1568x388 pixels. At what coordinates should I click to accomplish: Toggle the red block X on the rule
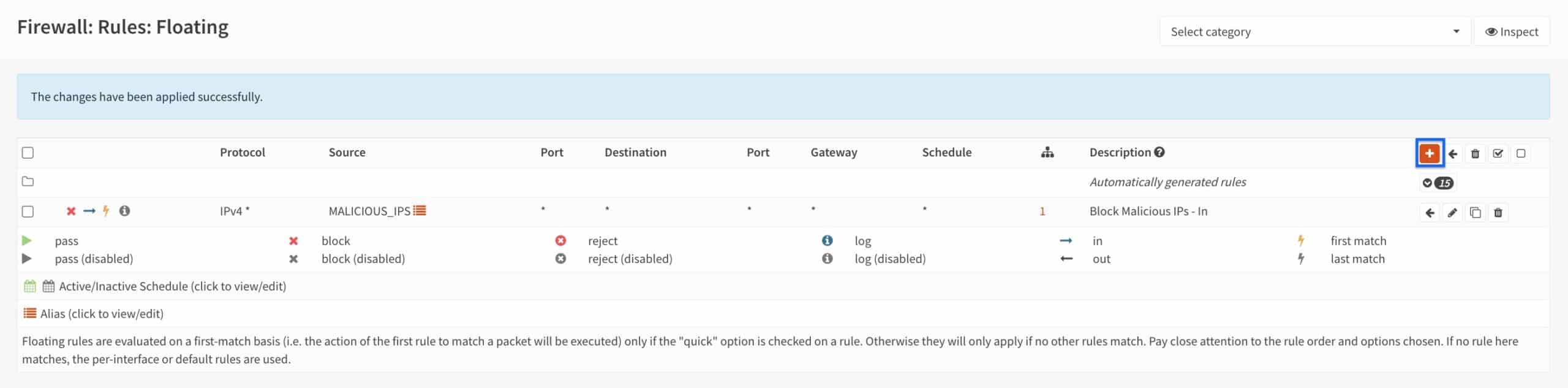[71, 211]
